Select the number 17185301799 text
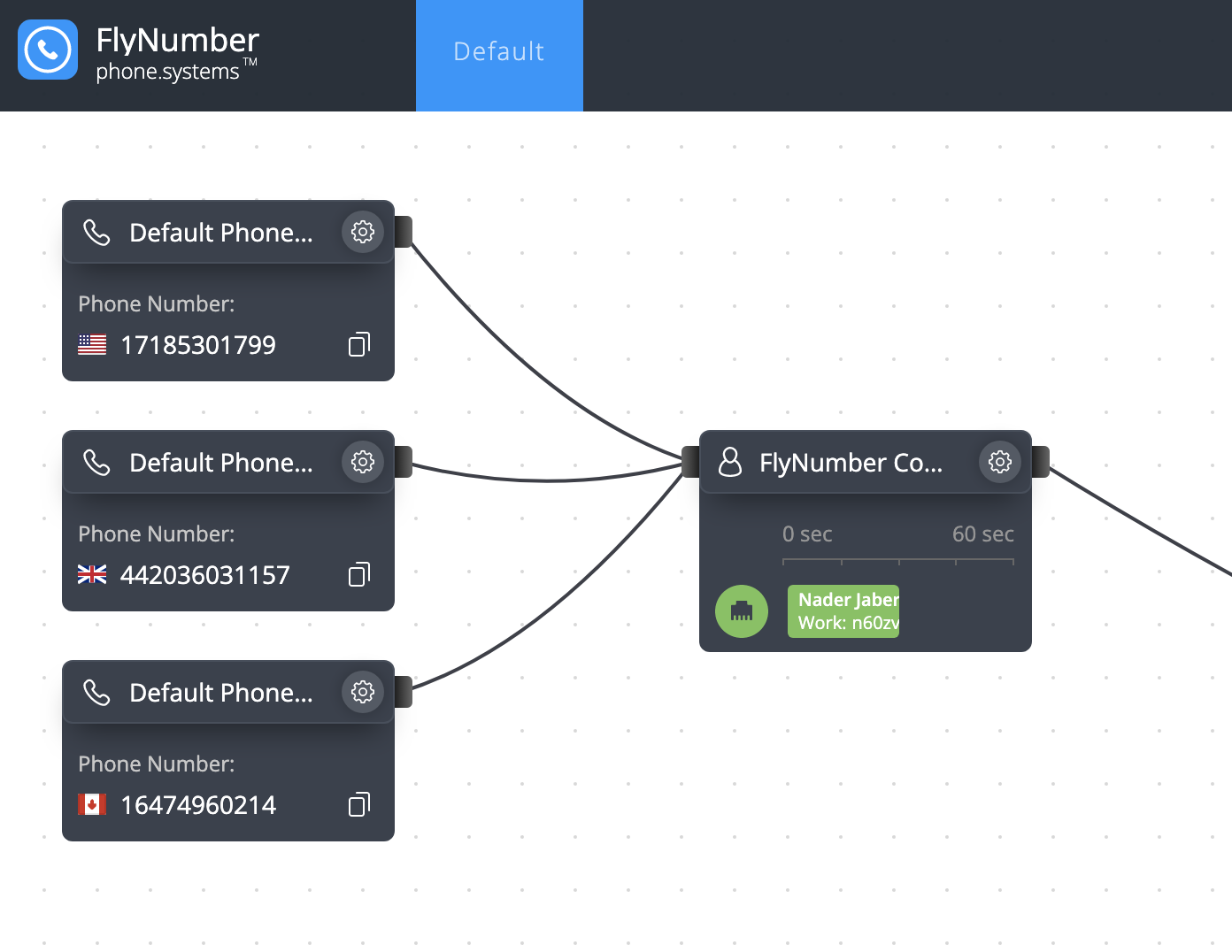This screenshot has height=952, width=1232. (x=198, y=345)
